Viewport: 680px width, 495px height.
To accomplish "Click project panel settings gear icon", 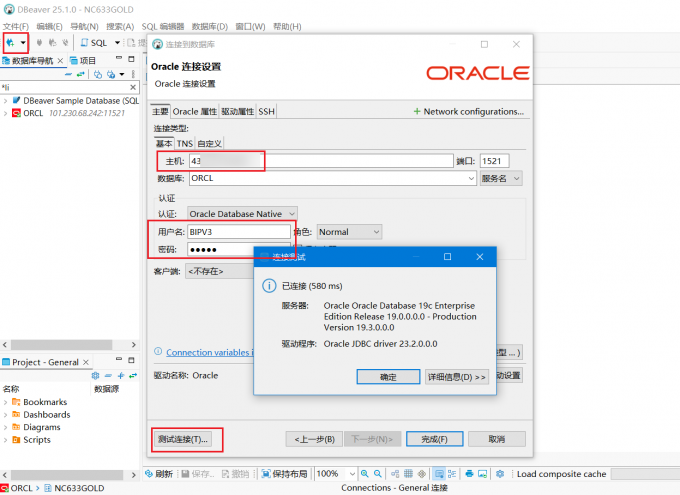I will point(95,376).
